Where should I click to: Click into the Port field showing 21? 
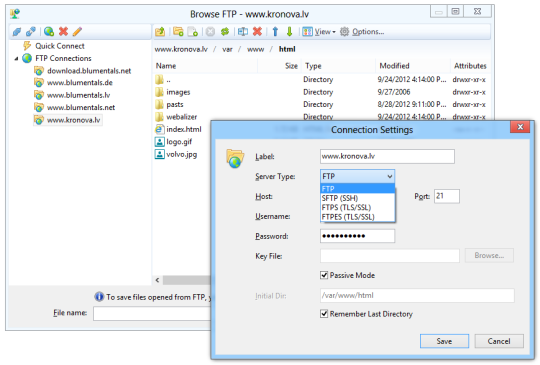click(447, 196)
